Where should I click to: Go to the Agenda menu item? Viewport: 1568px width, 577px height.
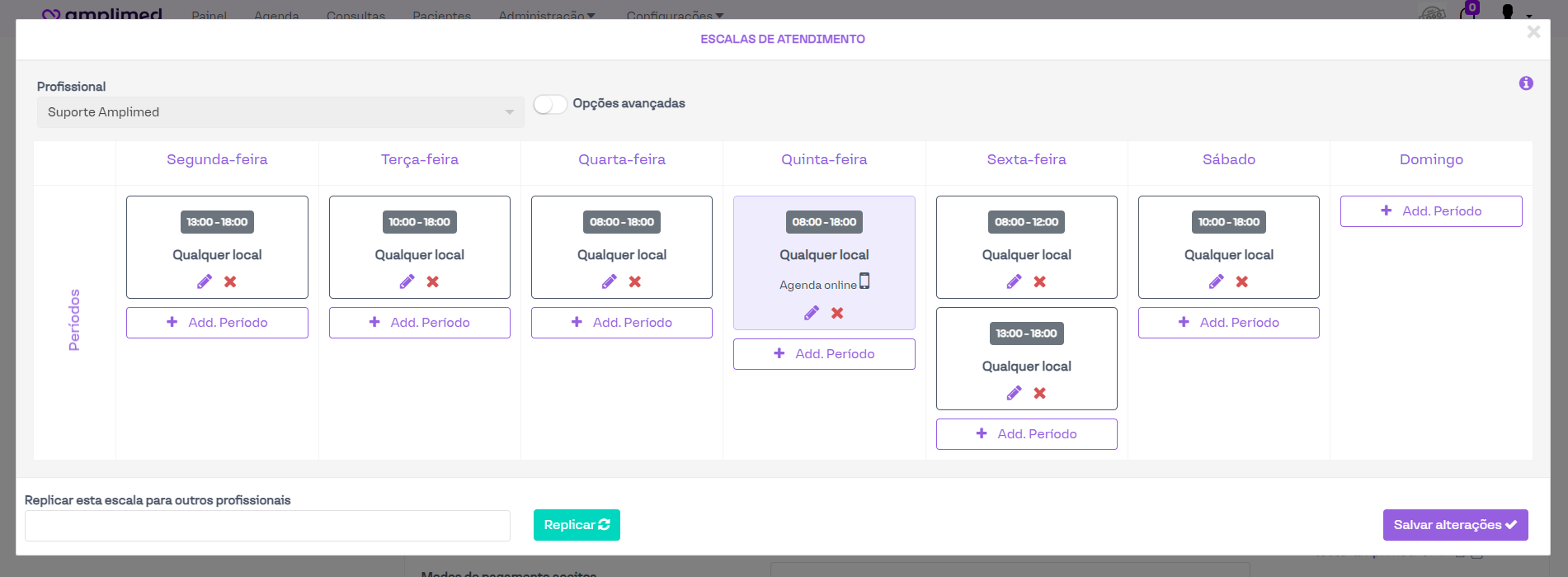[276, 15]
